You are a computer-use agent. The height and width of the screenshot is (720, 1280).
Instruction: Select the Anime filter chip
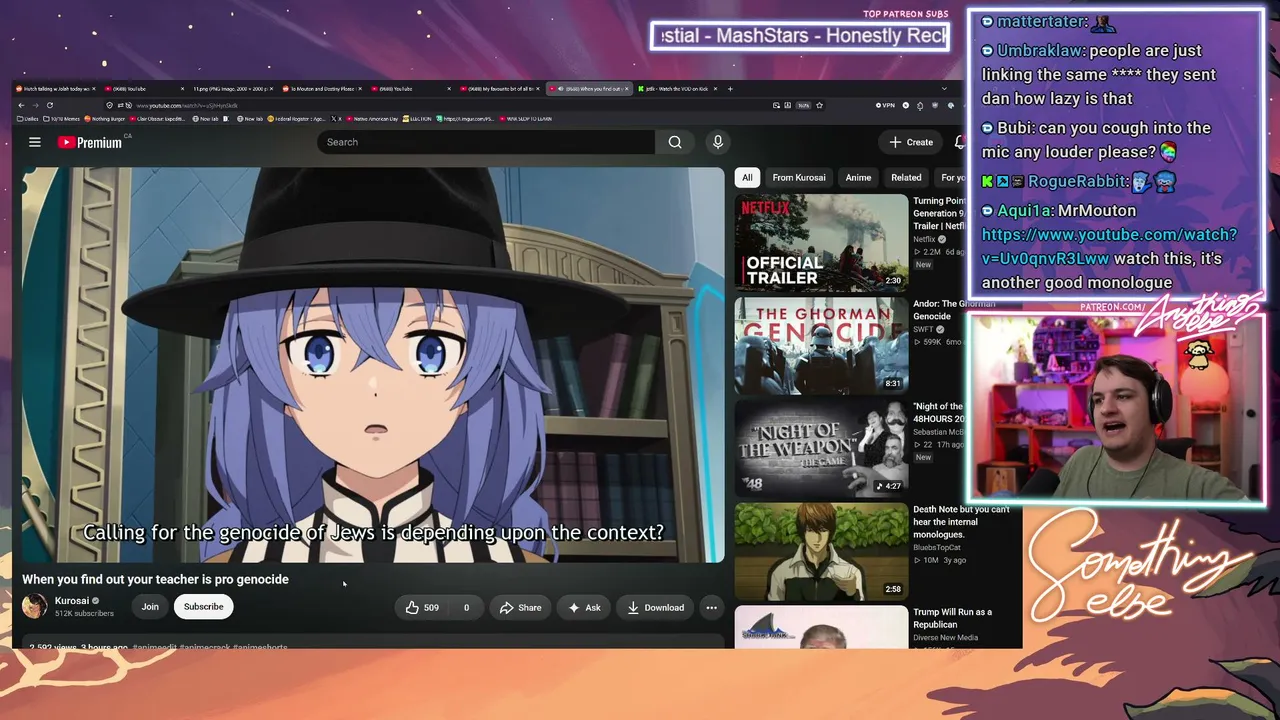(858, 178)
